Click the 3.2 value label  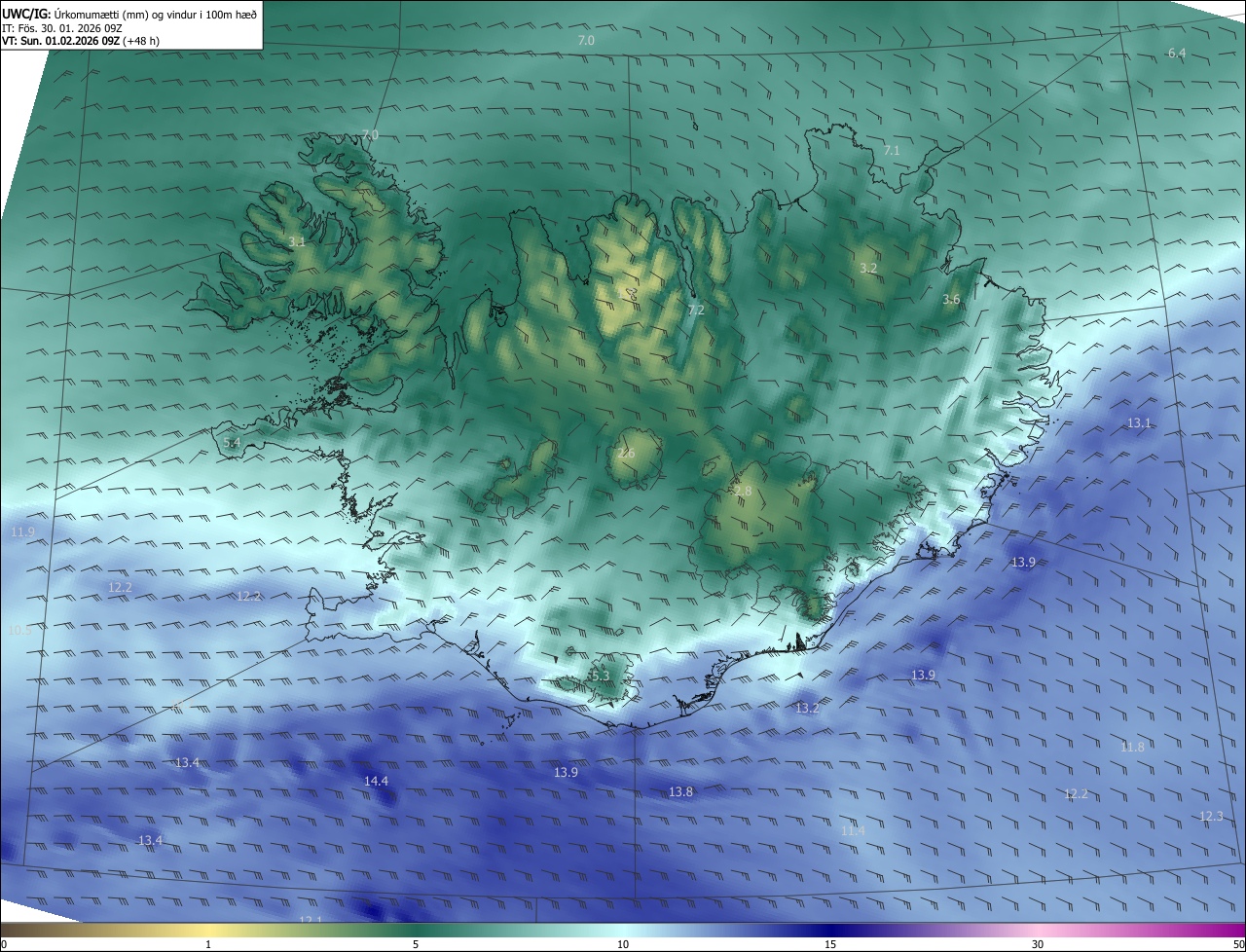(x=868, y=268)
